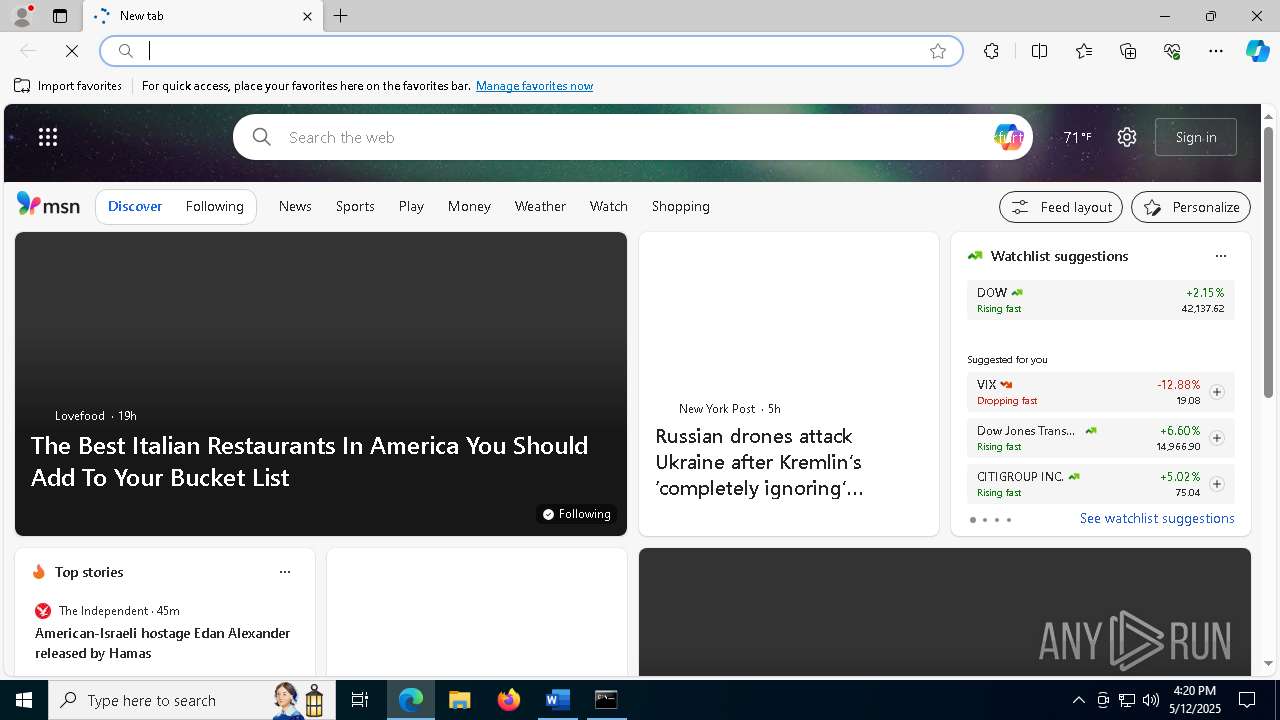Open the notification center icon

(1247, 700)
